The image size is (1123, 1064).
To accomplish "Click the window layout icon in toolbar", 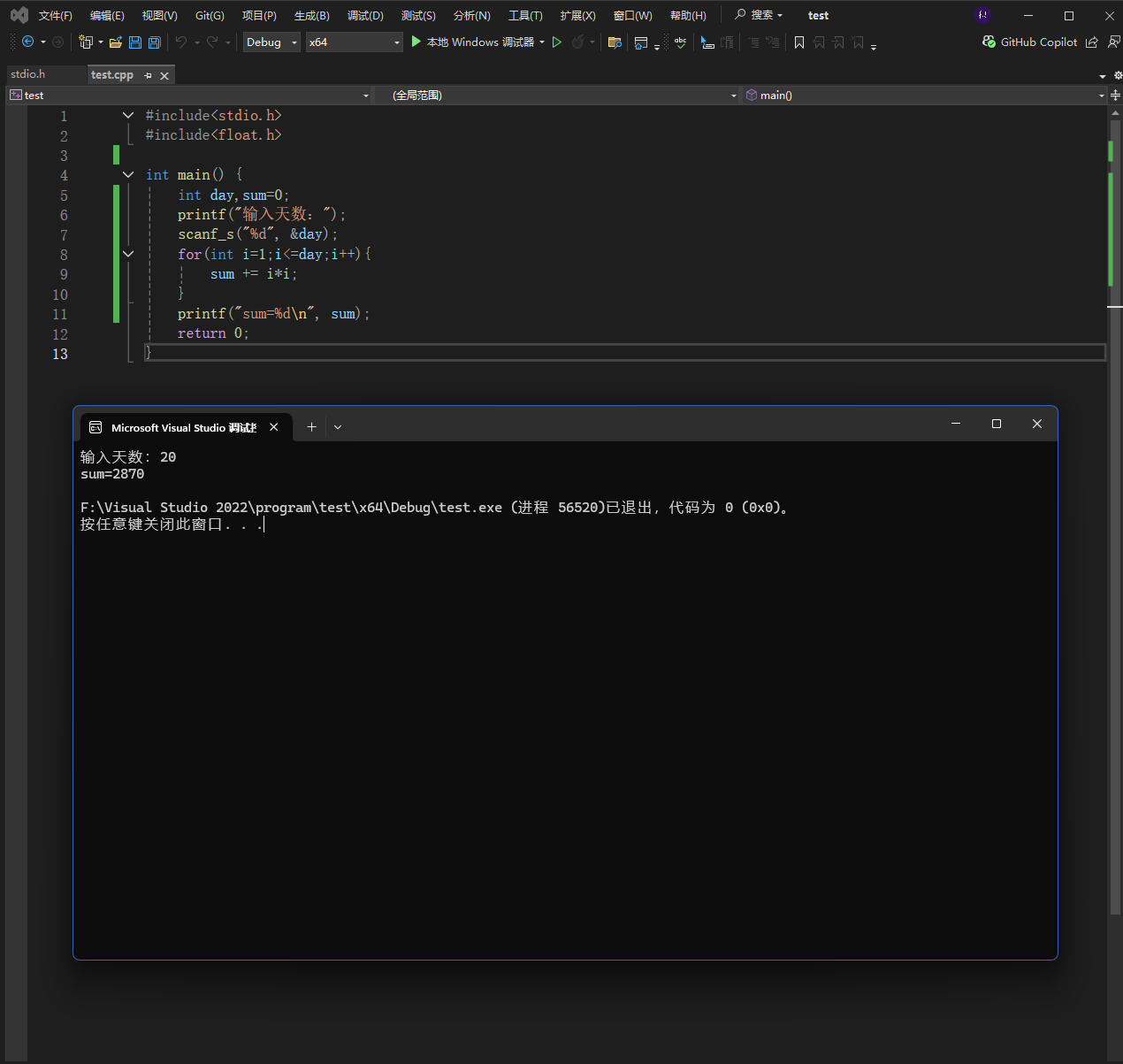I will click(x=641, y=42).
